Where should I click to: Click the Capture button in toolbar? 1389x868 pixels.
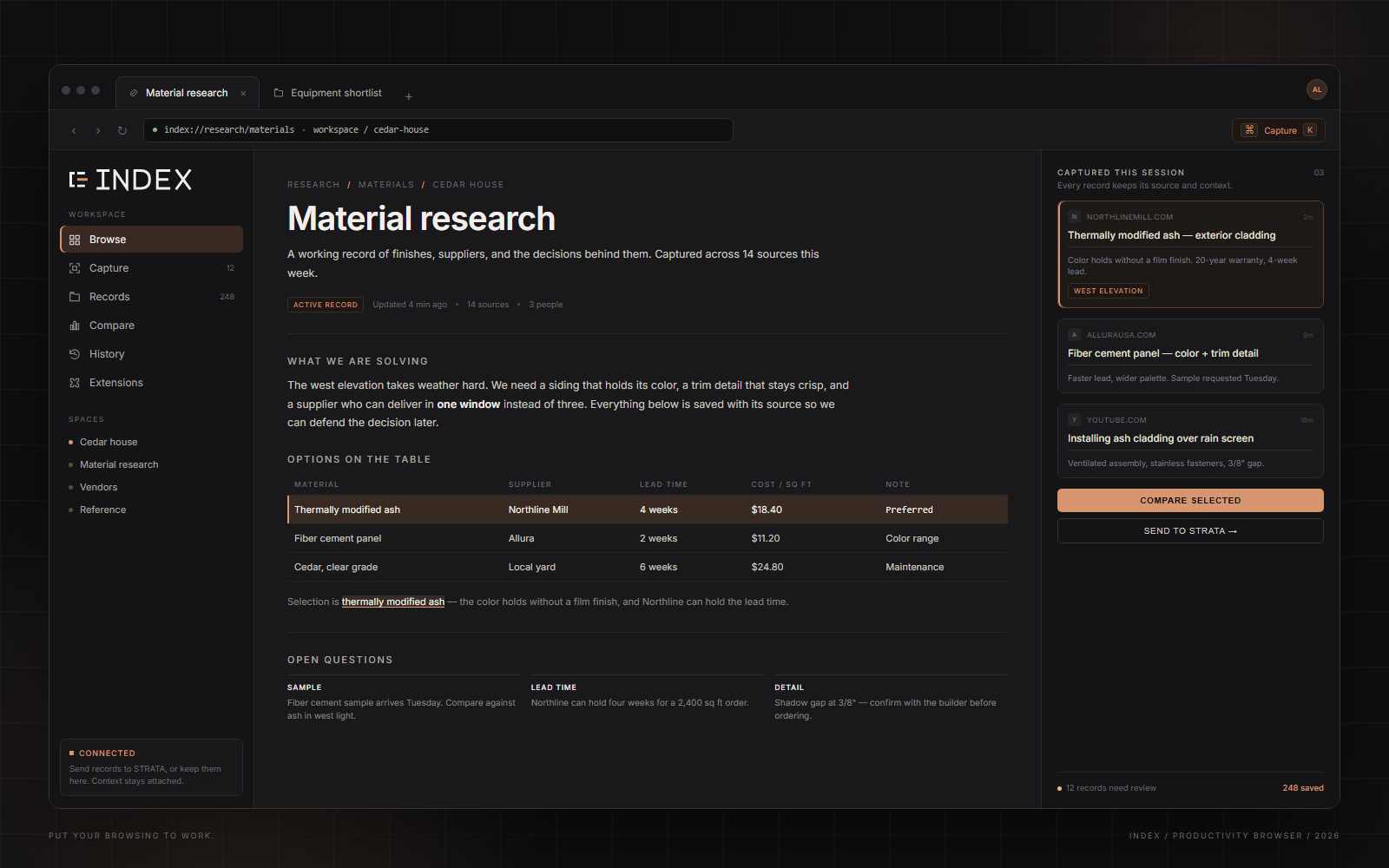pyautogui.click(x=1279, y=130)
